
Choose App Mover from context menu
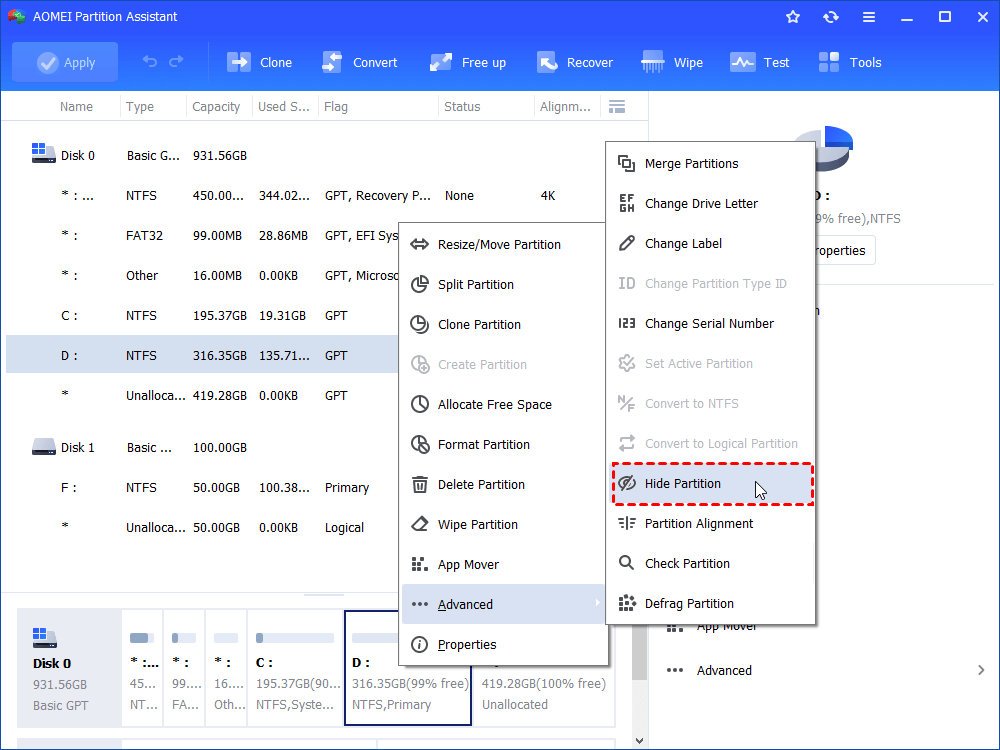coord(504,564)
